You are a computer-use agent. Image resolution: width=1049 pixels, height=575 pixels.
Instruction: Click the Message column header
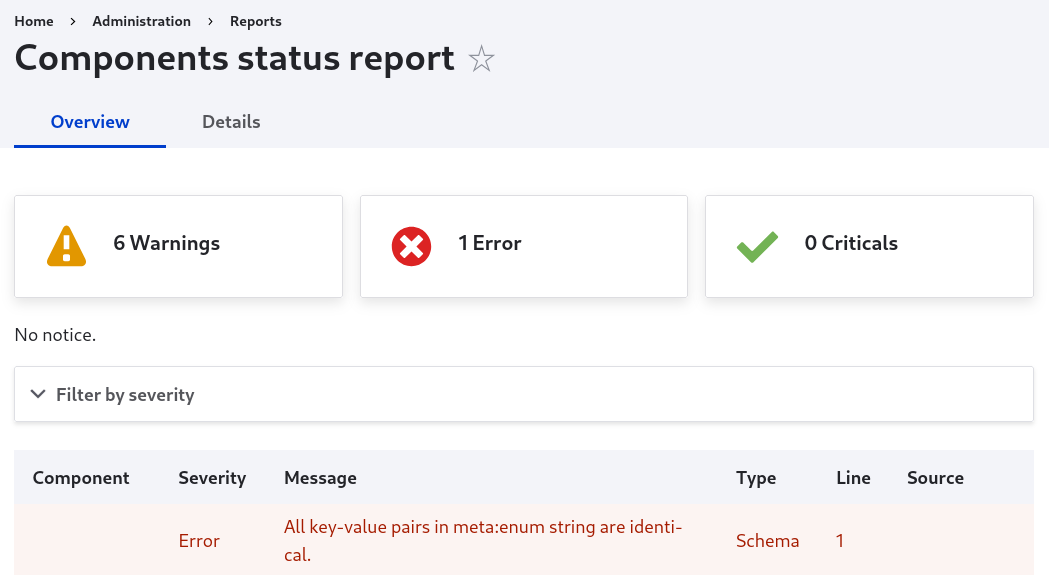point(320,478)
